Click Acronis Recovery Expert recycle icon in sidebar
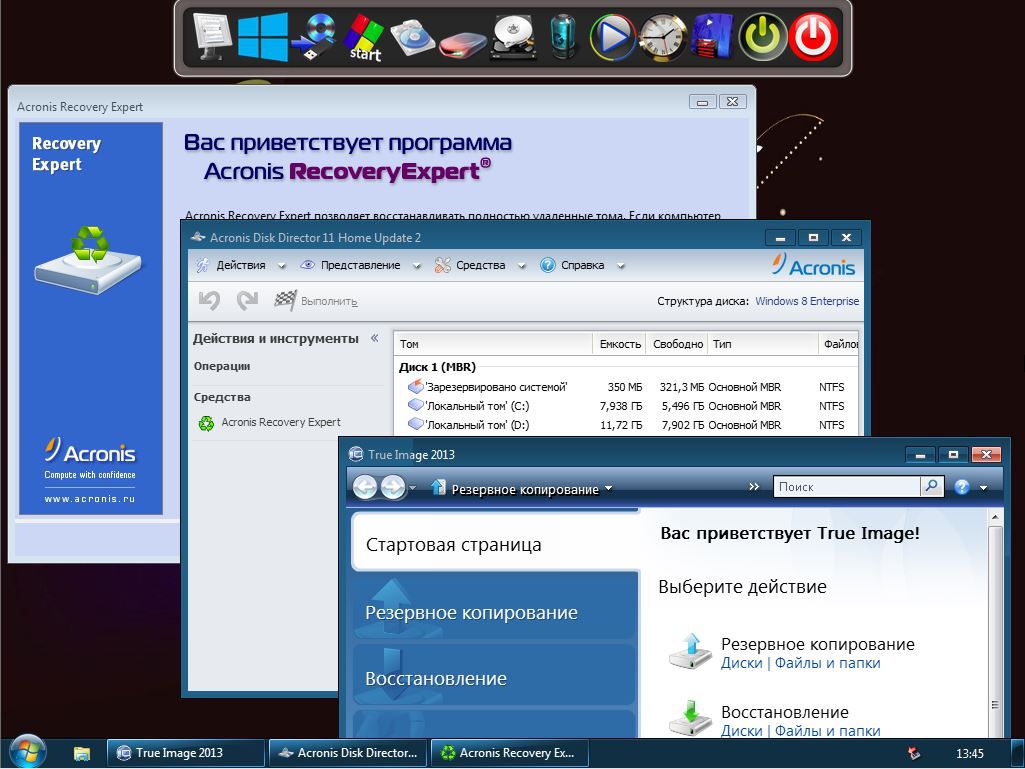This screenshot has width=1025, height=769. 207,424
